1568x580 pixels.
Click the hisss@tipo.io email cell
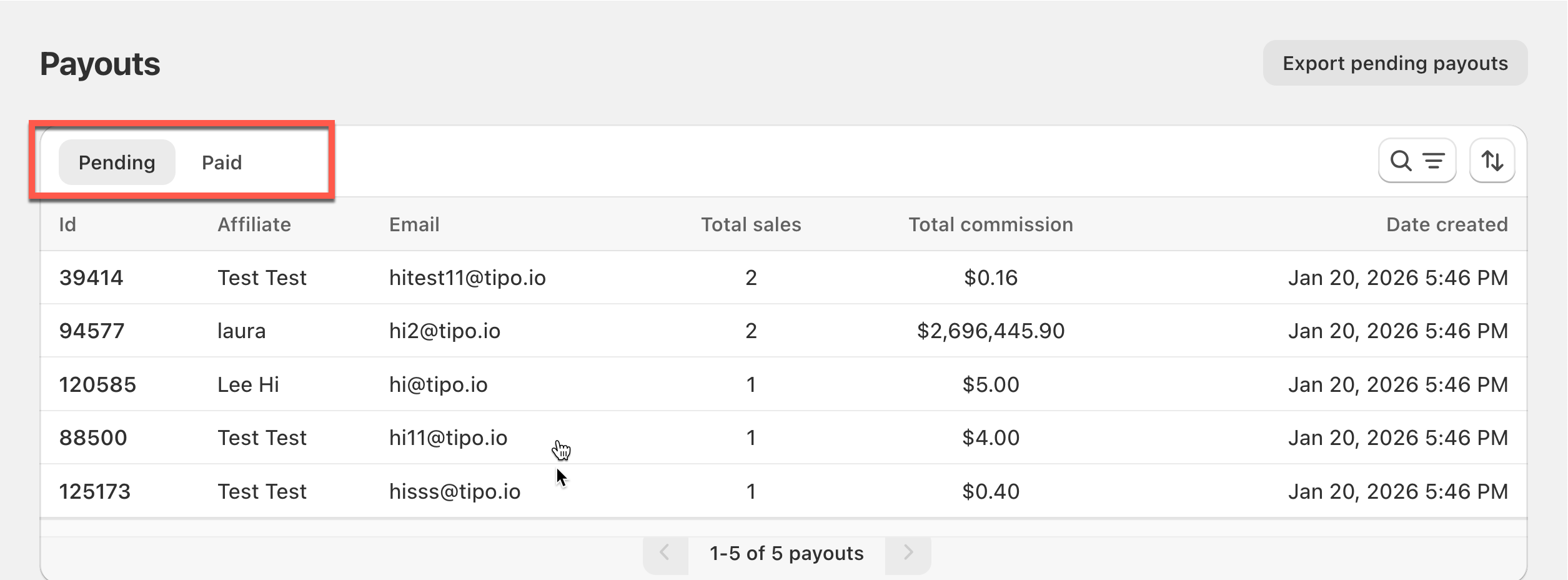click(455, 491)
